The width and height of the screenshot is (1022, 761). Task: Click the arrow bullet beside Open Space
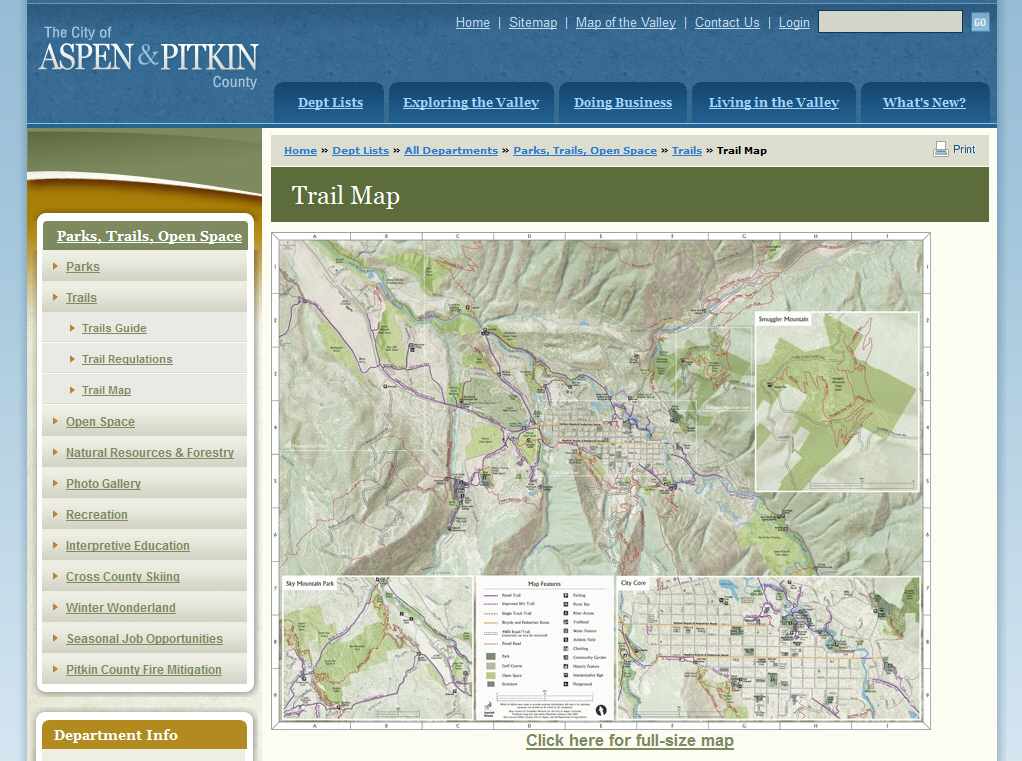(55, 421)
